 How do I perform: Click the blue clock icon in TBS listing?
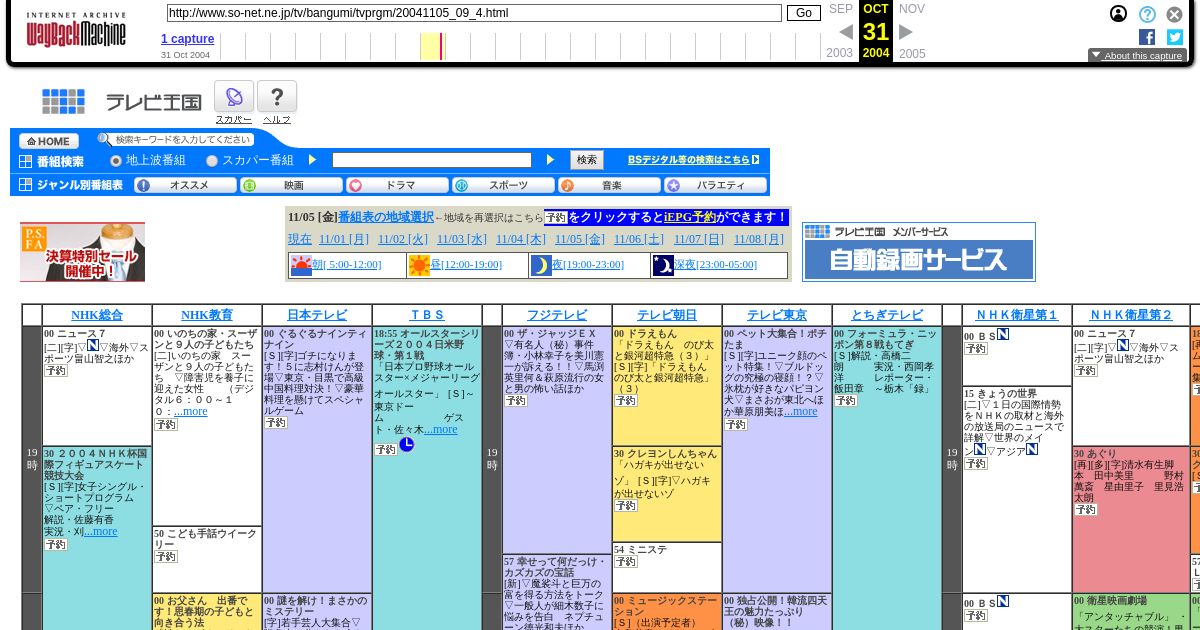click(406, 444)
